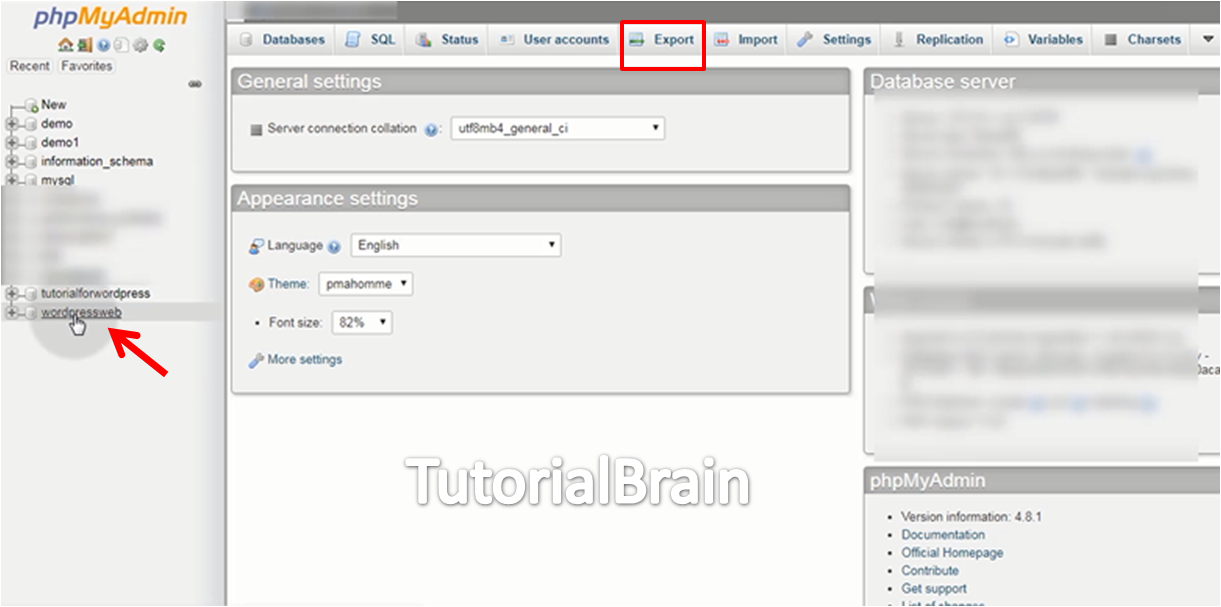Select the demo1 database
The image size is (1221, 607).
coord(60,143)
